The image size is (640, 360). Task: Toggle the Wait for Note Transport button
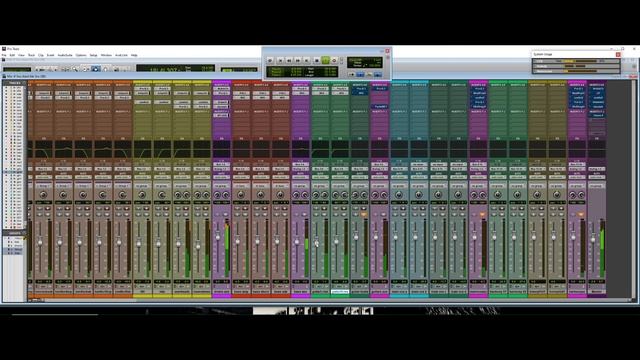click(x=351, y=74)
